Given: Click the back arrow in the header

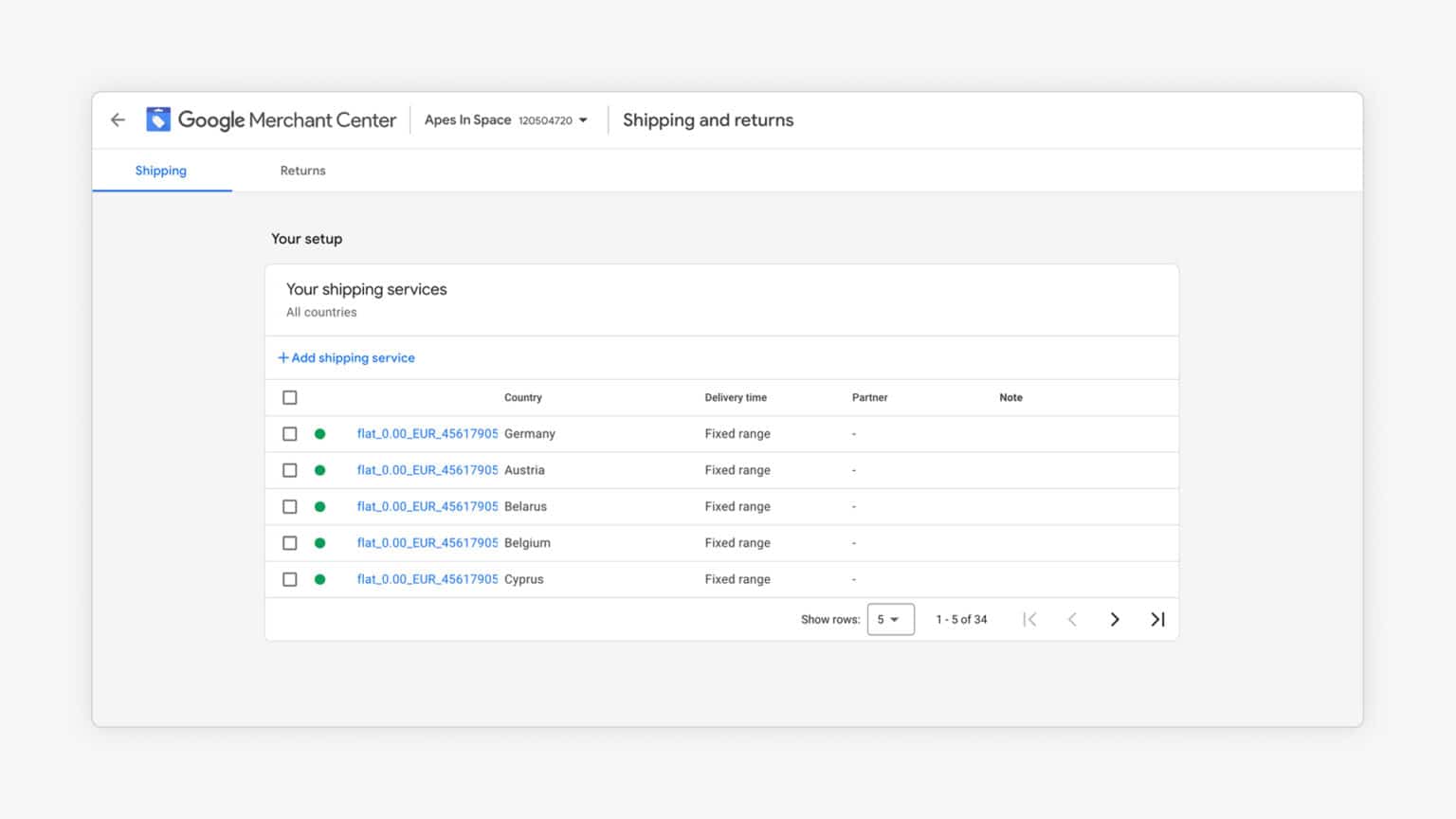Looking at the screenshot, I should [118, 119].
